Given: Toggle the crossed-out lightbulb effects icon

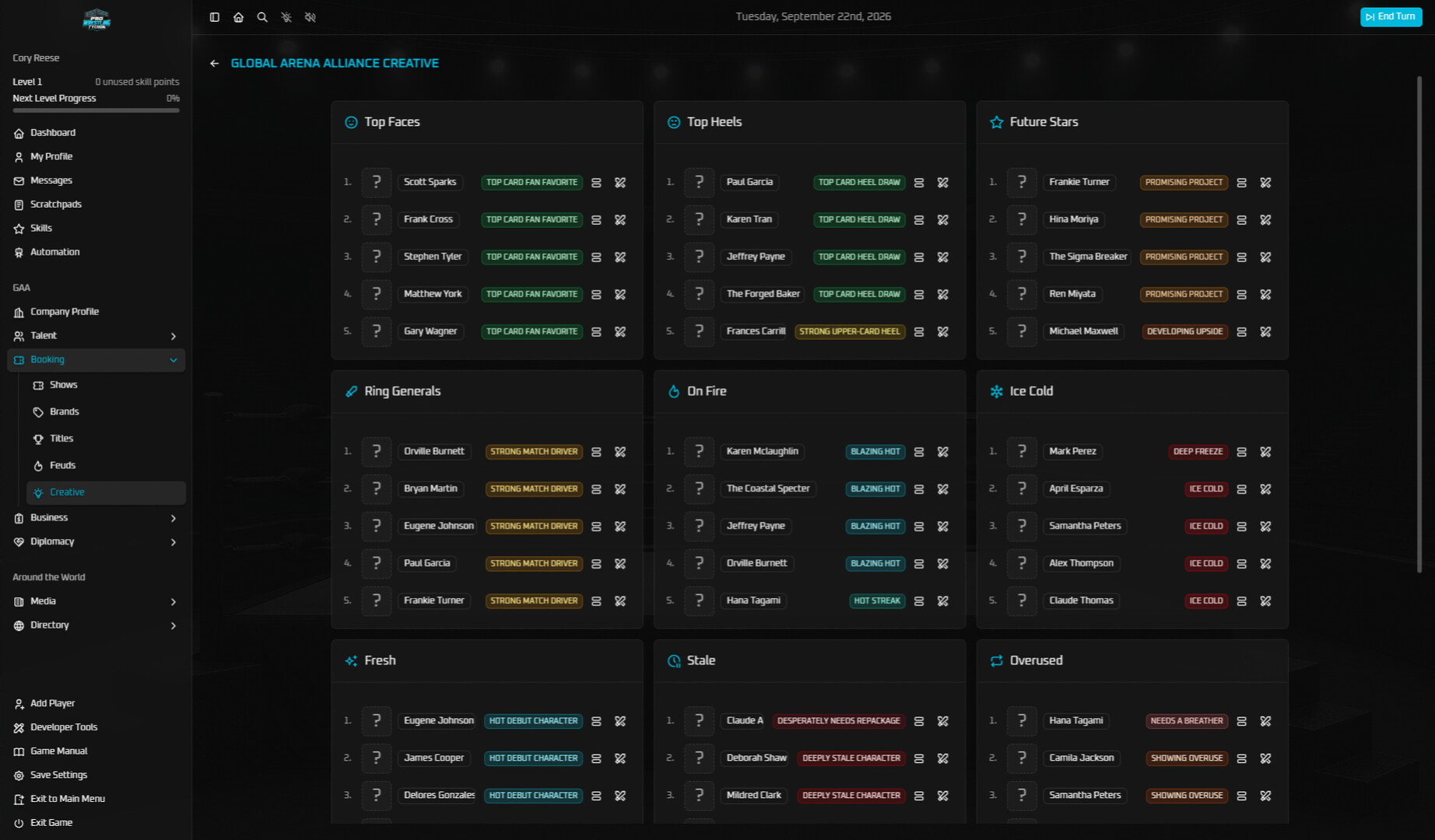Looking at the screenshot, I should [286, 17].
